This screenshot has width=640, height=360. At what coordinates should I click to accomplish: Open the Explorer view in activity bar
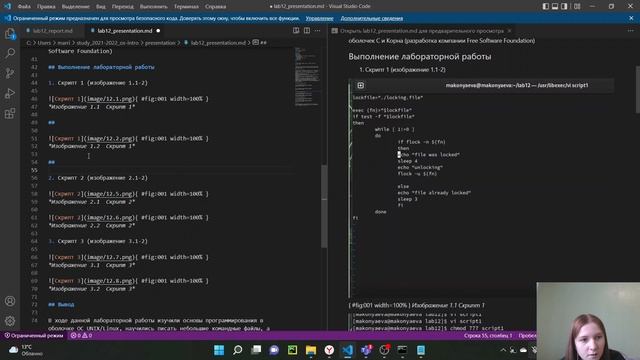[10, 34]
